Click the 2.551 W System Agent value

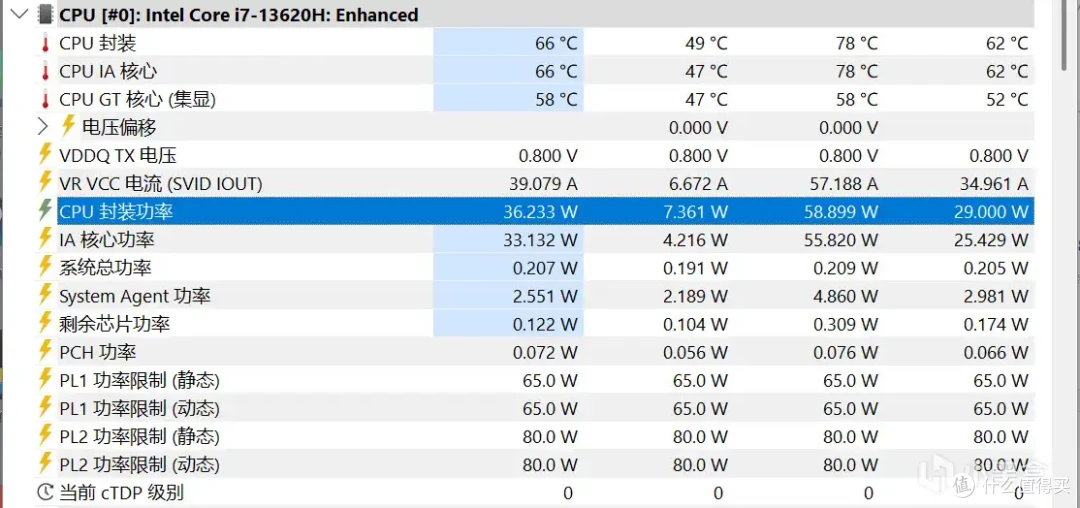pos(546,296)
